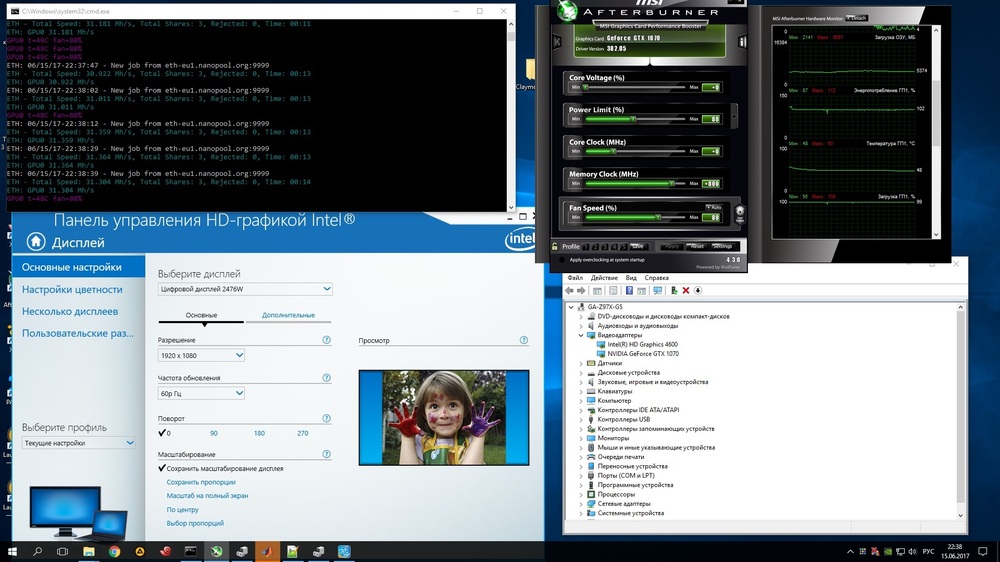This screenshot has width=1000, height=562.
Task: Adjust the Power Limit slider
Action: click(635, 119)
